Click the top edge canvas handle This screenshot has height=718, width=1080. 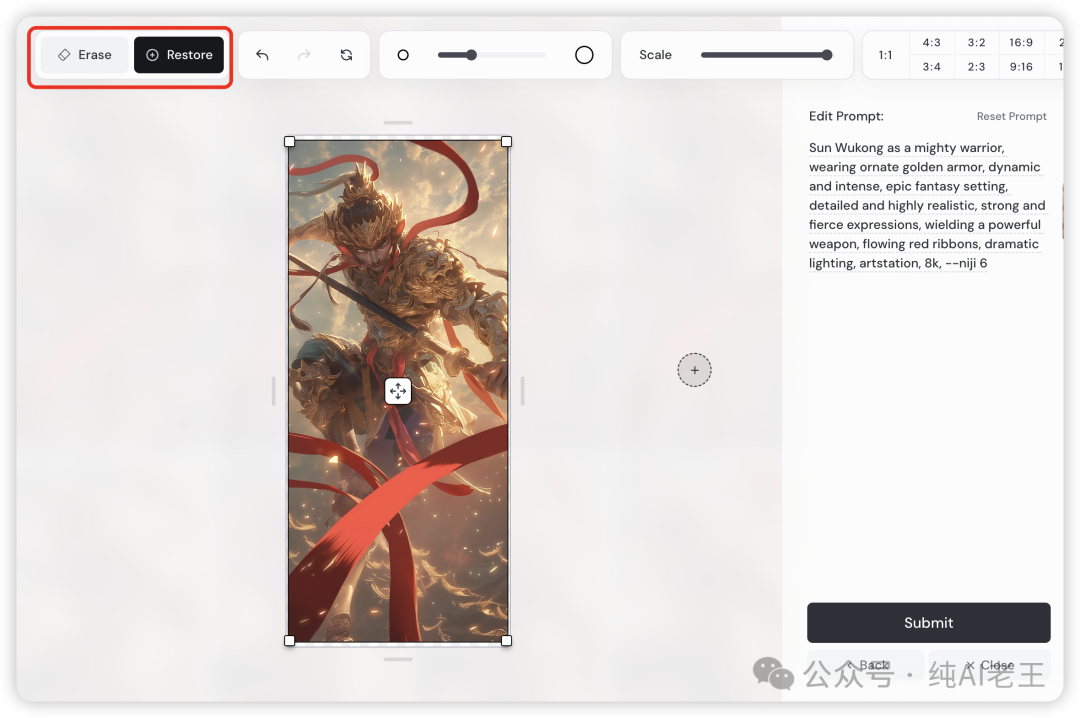tap(398, 123)
